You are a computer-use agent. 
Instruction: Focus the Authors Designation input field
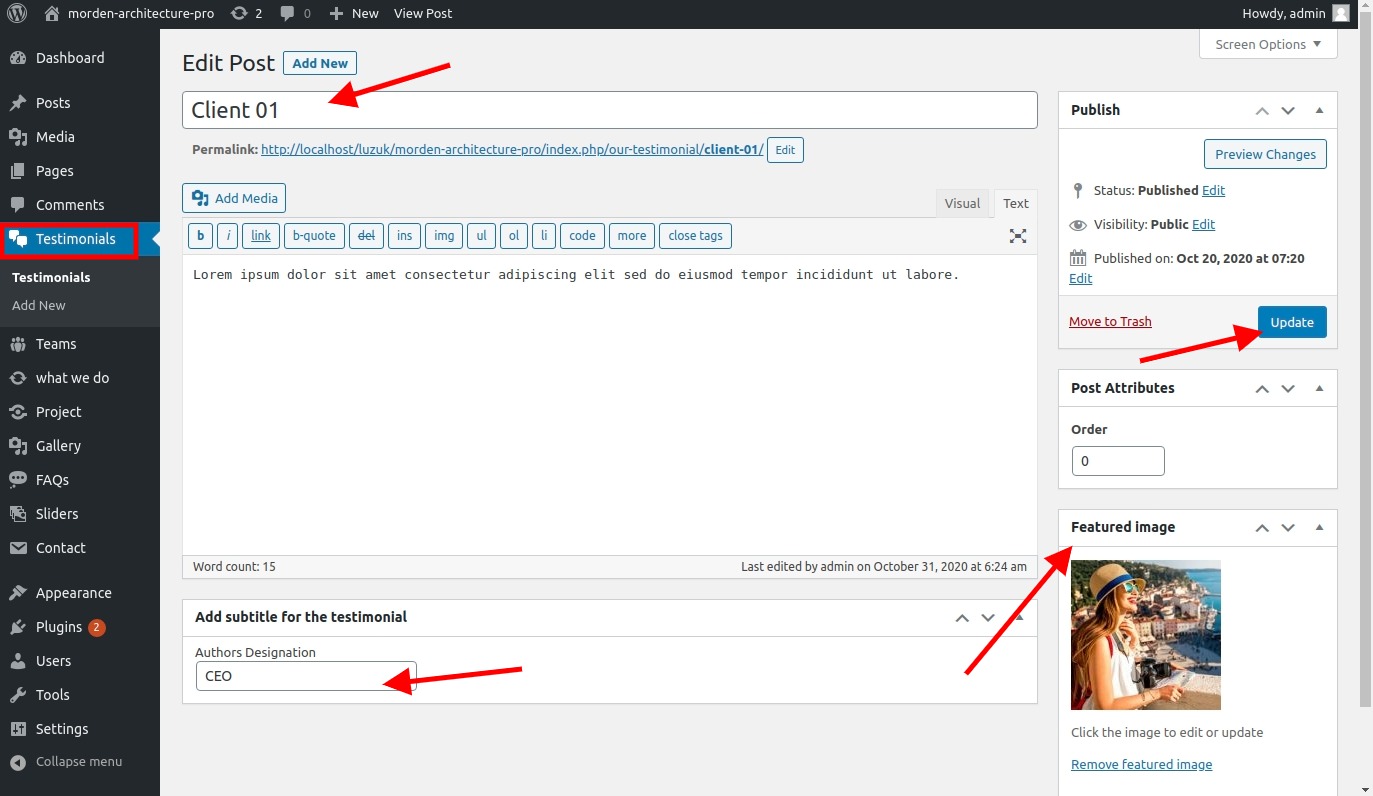(x=305, y=676)
